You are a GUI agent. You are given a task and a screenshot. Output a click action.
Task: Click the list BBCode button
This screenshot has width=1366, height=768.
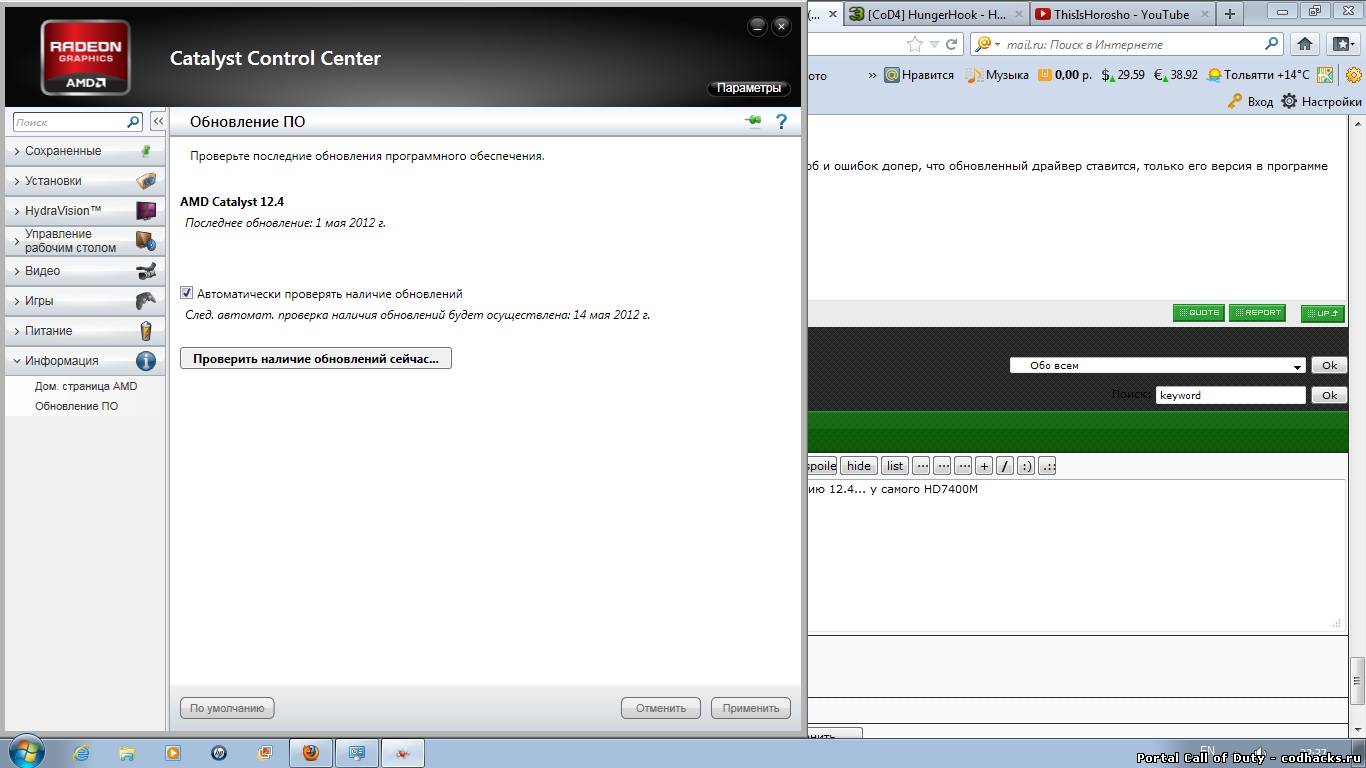[x=895, y=466]
